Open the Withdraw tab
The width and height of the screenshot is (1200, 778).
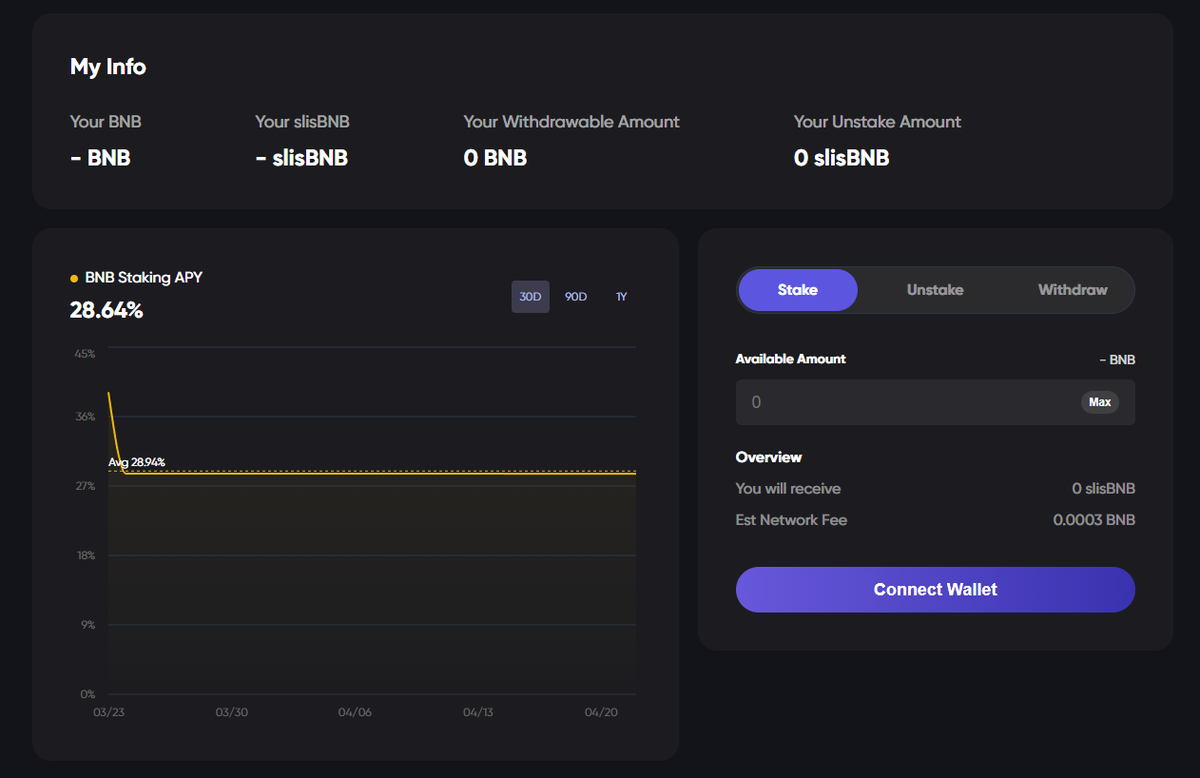(1073, 290)
